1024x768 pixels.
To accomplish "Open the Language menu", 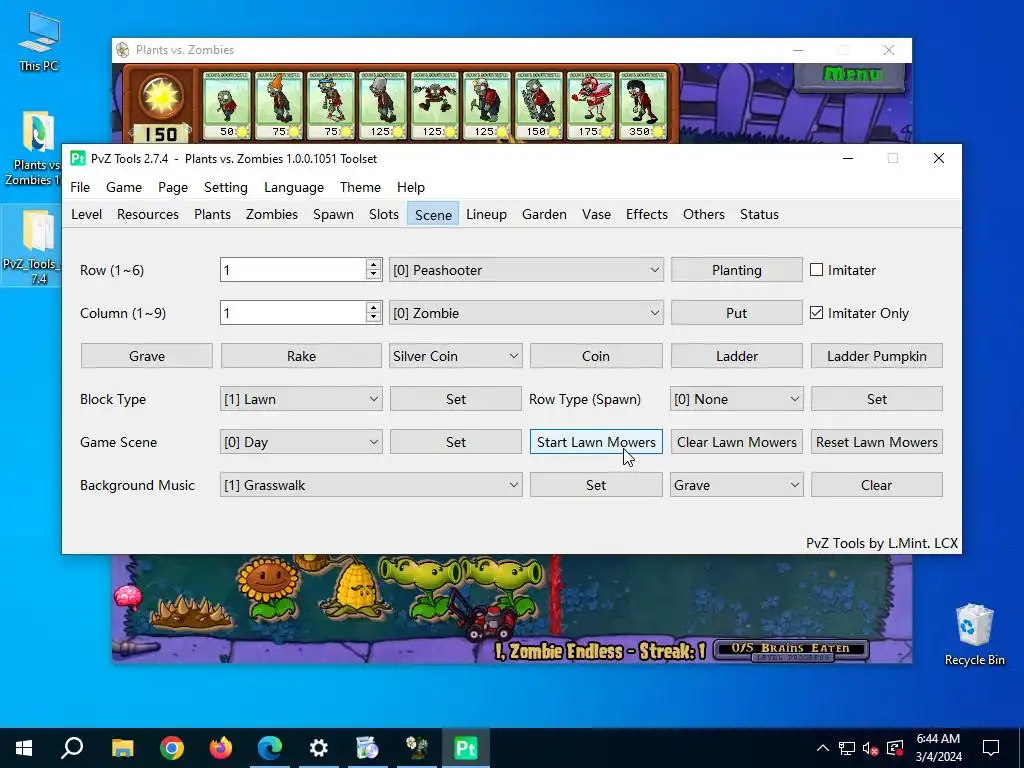I will pyautogui.click(x=294, y=187).
